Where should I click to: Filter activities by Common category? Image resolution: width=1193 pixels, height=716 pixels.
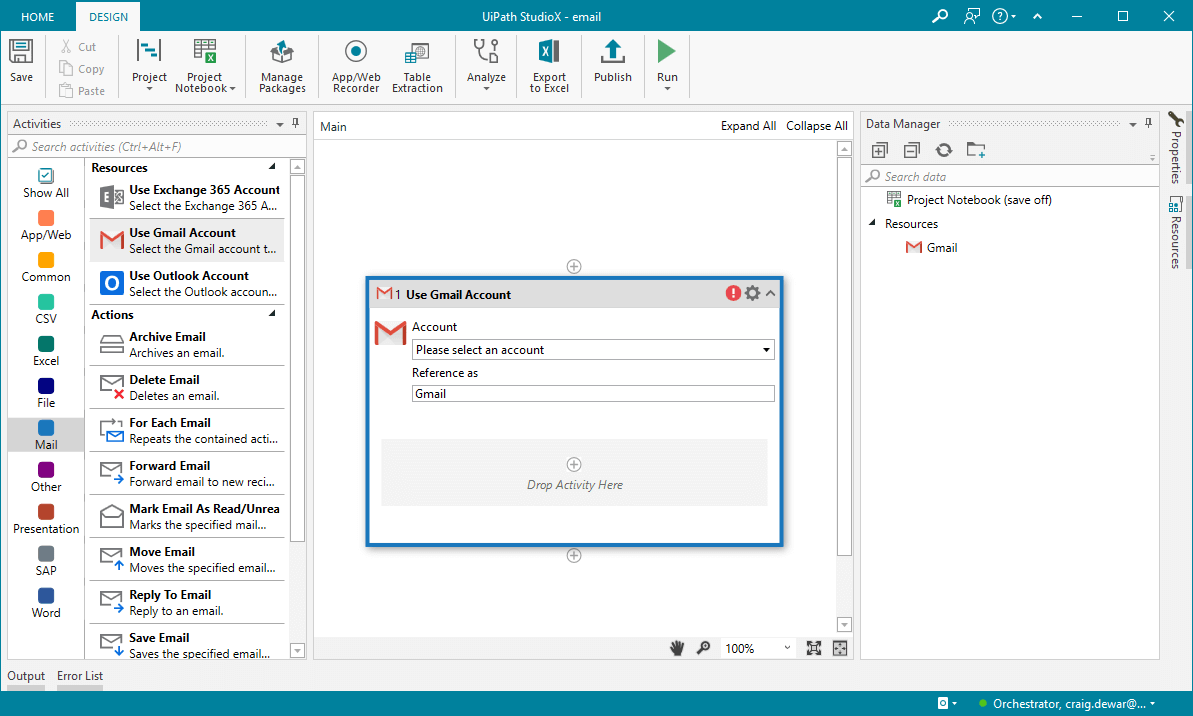pyautogui.click(x=46, y=268)
